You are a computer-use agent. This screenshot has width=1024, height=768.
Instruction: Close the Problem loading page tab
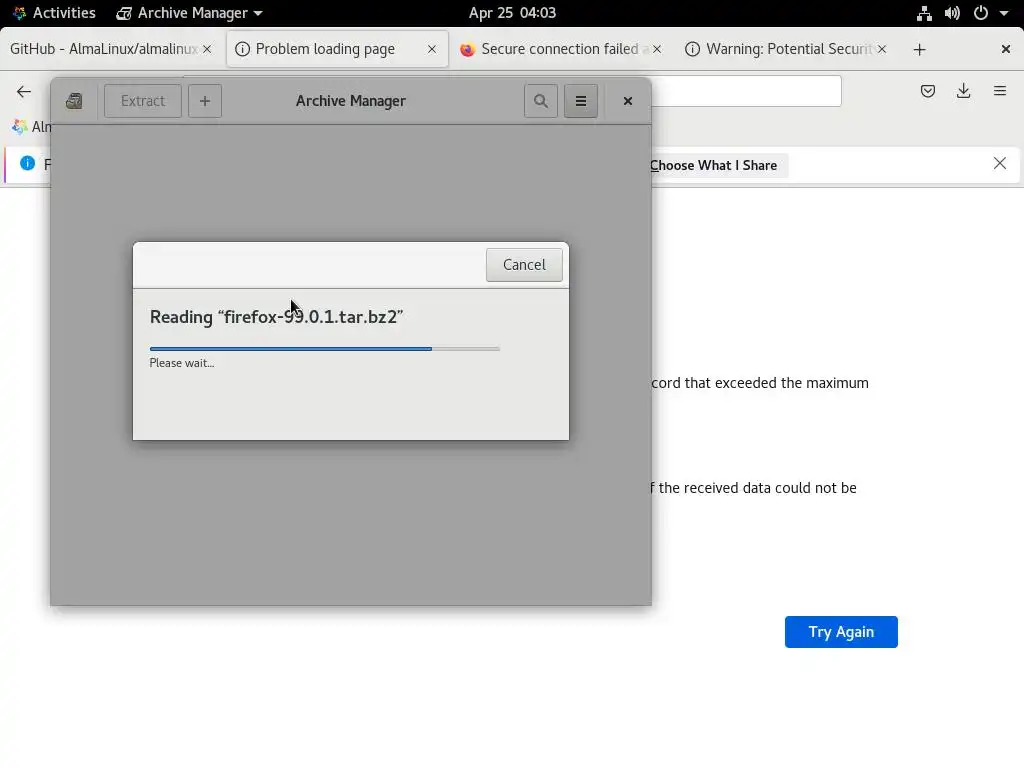click(432, 49)
